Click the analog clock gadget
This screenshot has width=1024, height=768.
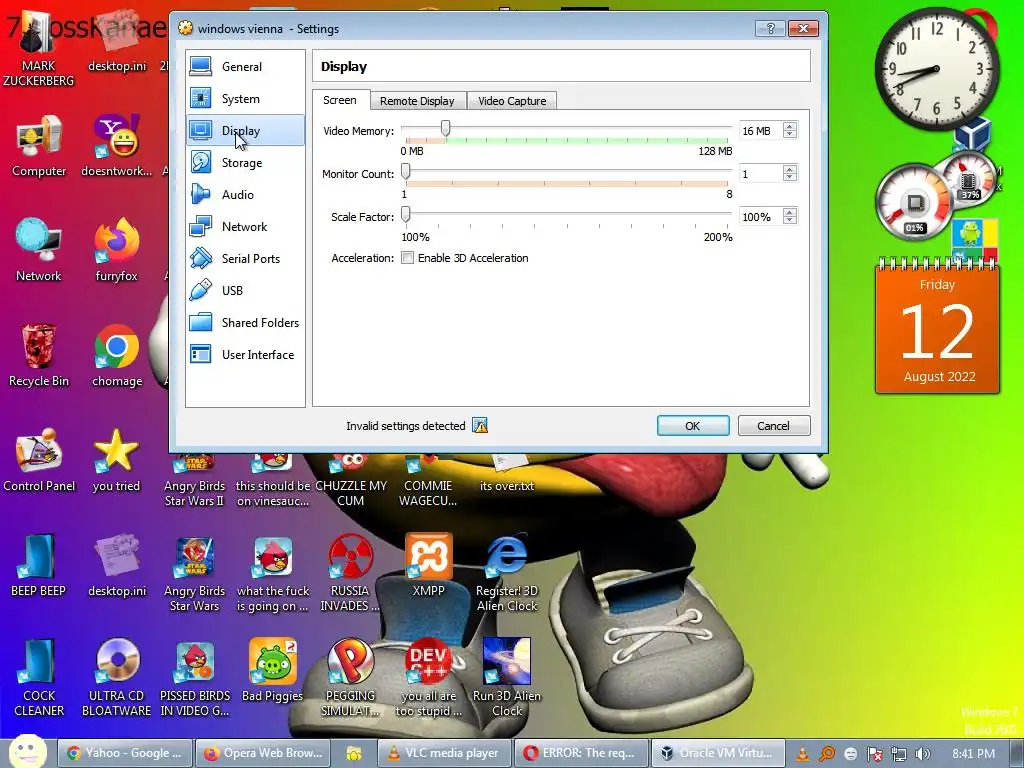point(936,69)
